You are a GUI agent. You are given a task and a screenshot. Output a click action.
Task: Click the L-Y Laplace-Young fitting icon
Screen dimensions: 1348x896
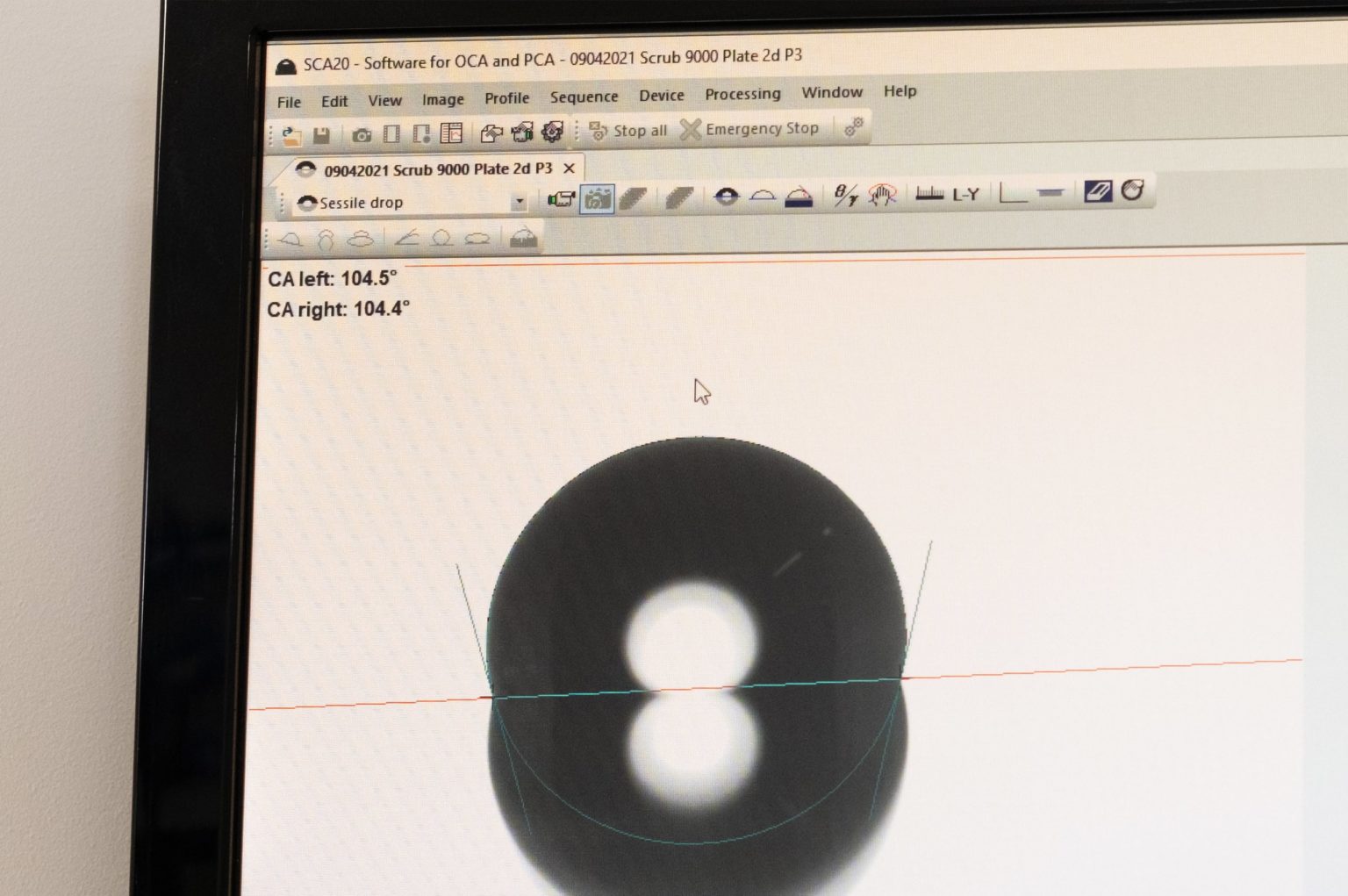(965, 194)
